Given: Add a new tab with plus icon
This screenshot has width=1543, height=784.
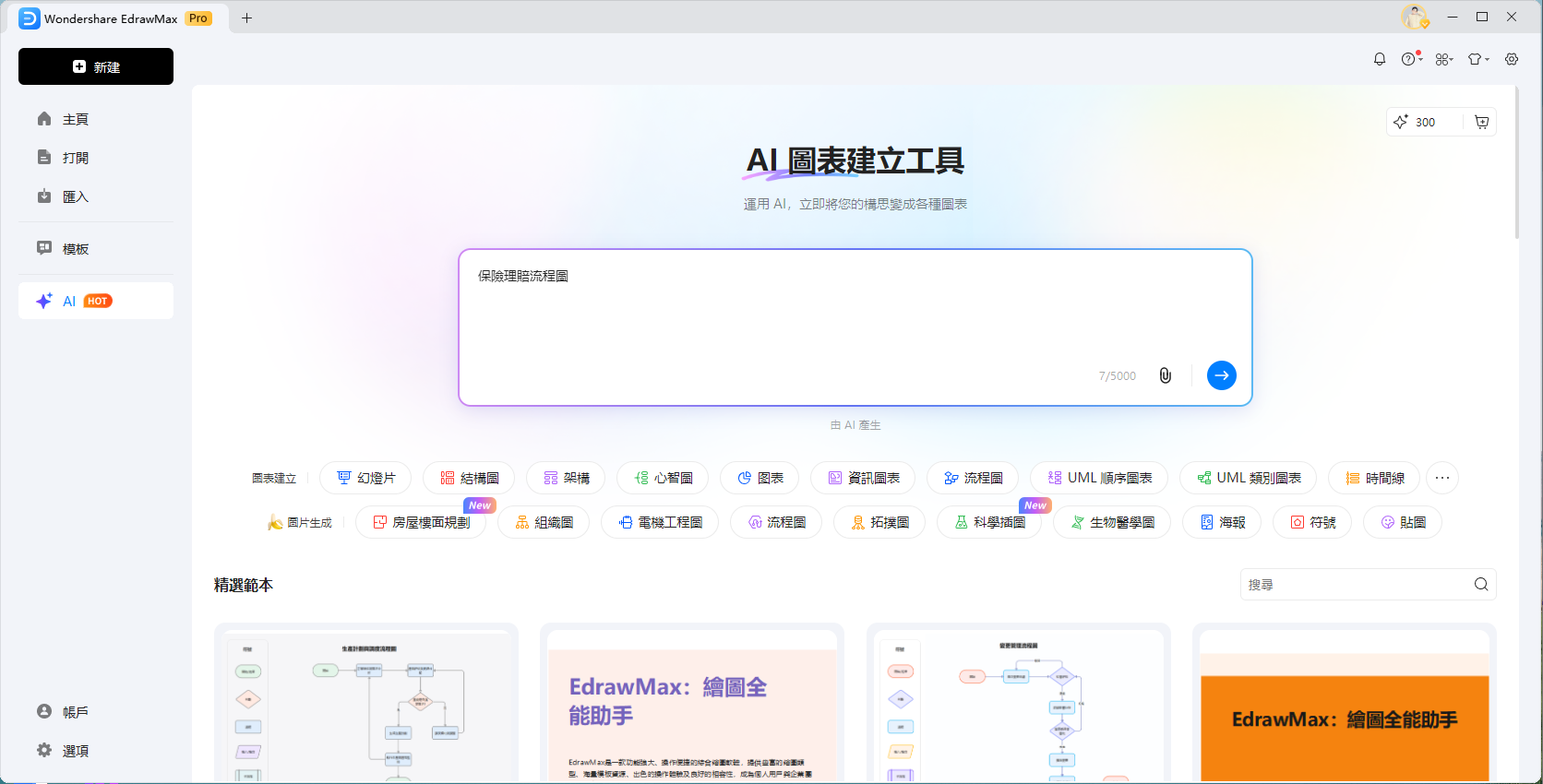Looking at the screenshot, I should tap(246, 18).
